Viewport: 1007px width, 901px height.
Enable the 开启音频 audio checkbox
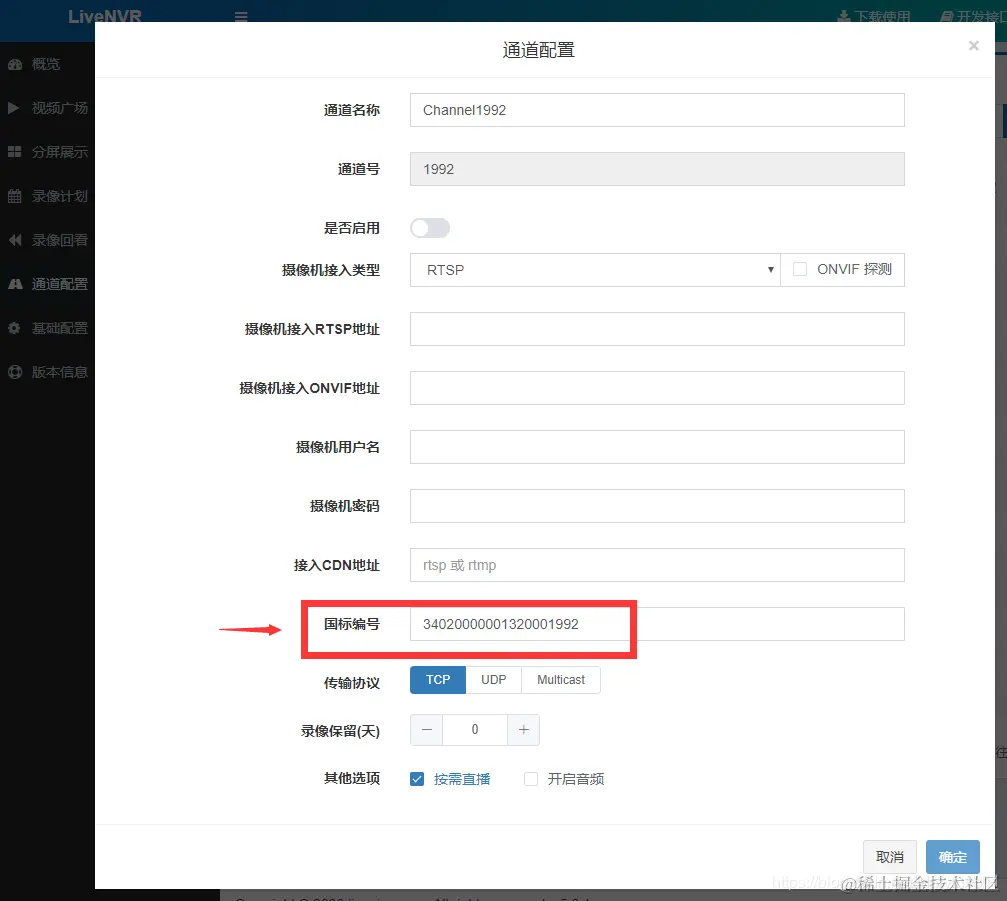pyautogui.click(x=531, y=778)
